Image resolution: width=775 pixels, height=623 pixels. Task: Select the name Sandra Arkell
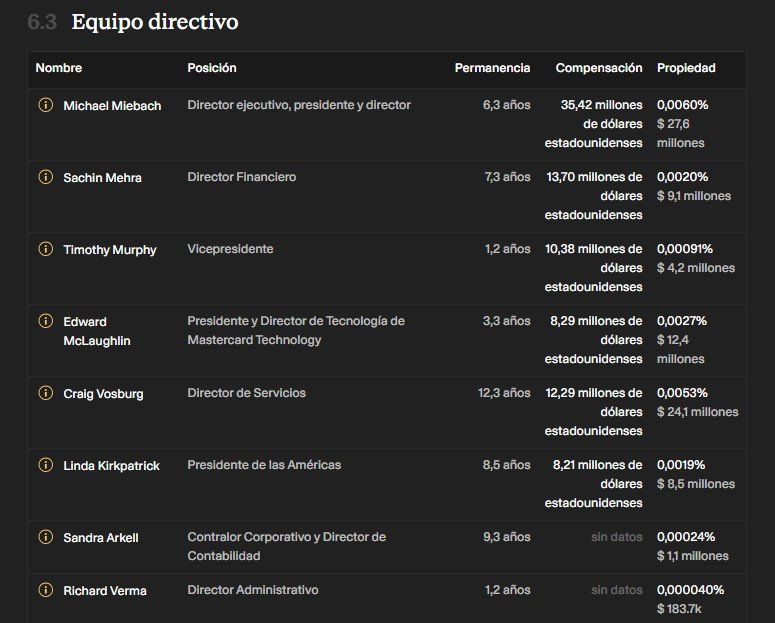tap(101, 538)
